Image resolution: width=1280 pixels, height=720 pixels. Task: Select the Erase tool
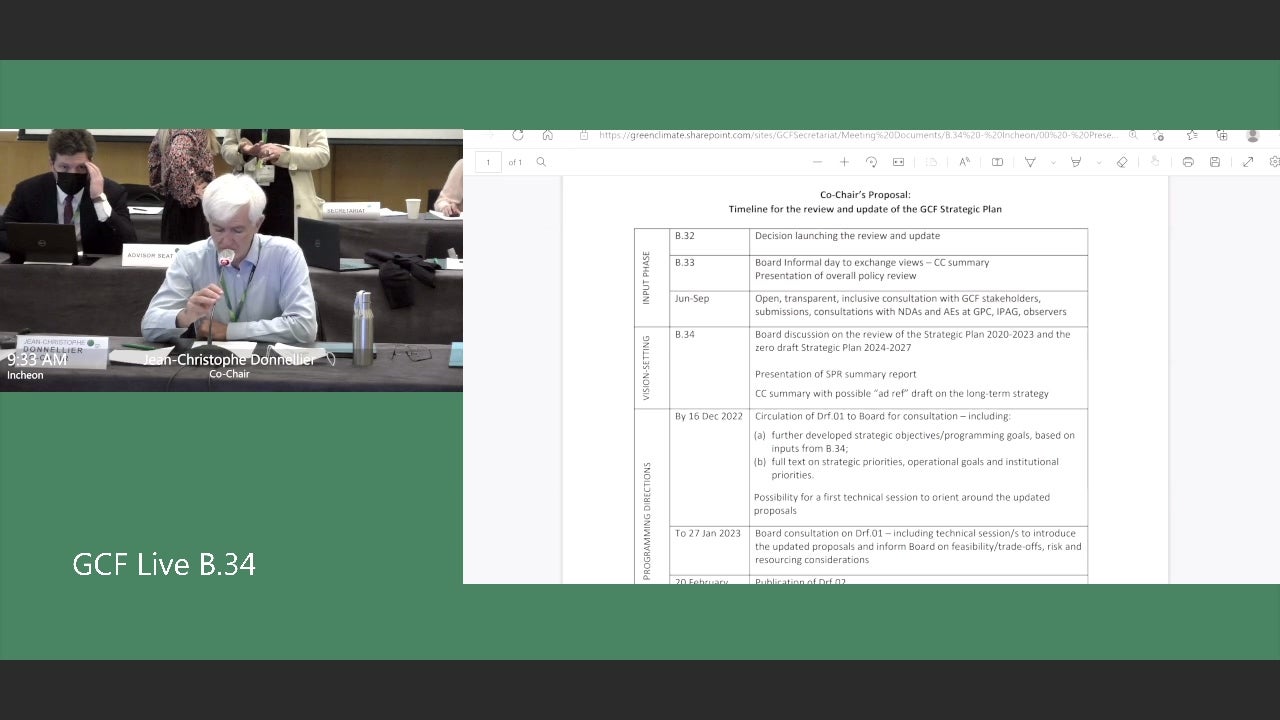pyautogui.click(x=1122, y=162)
